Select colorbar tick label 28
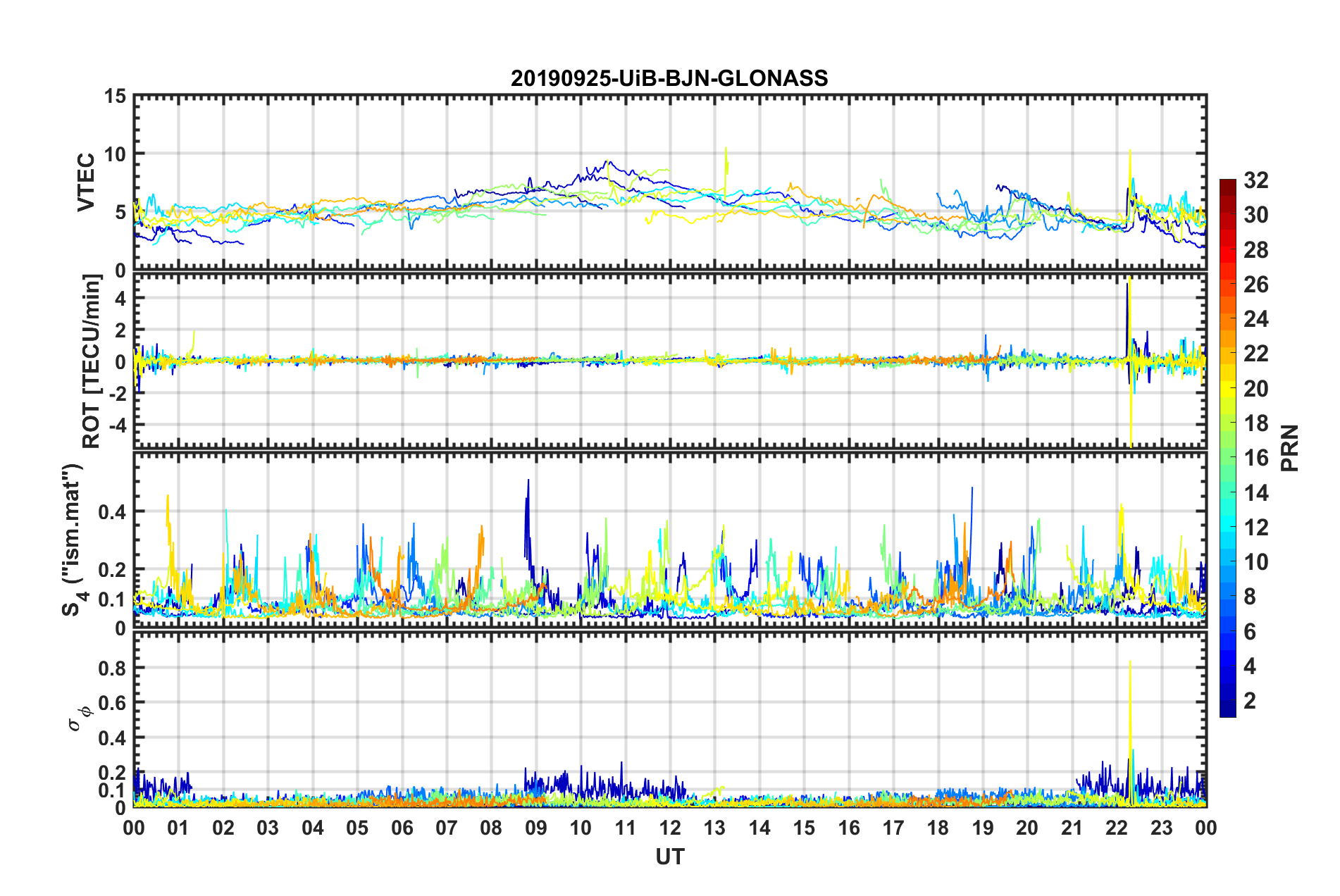The image size is (1340, 896). pos(1256,250)
